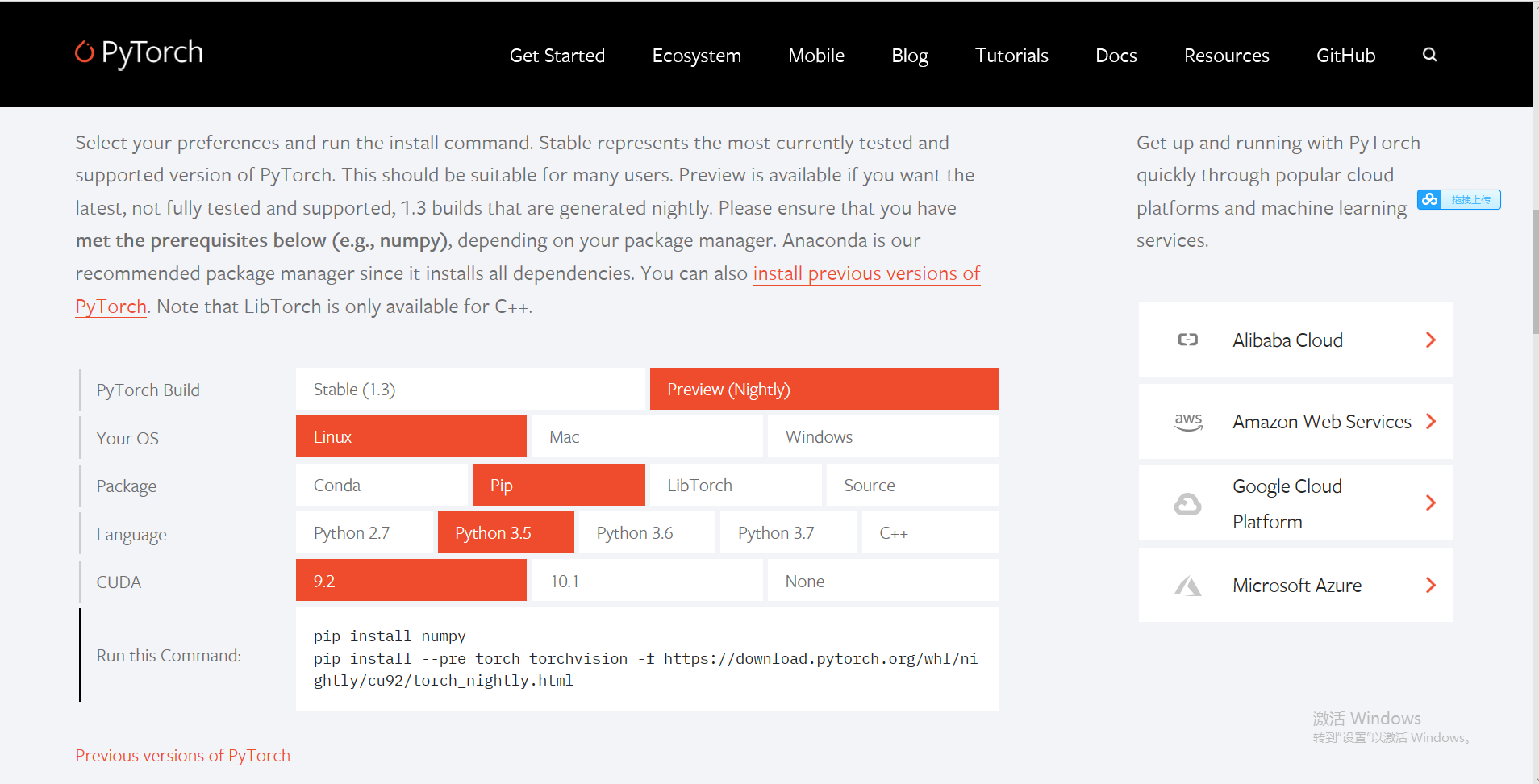This screenshot has height=784, width=1539.
Task: Select CUDA version 9.2
Action: (x=411, y=580)
